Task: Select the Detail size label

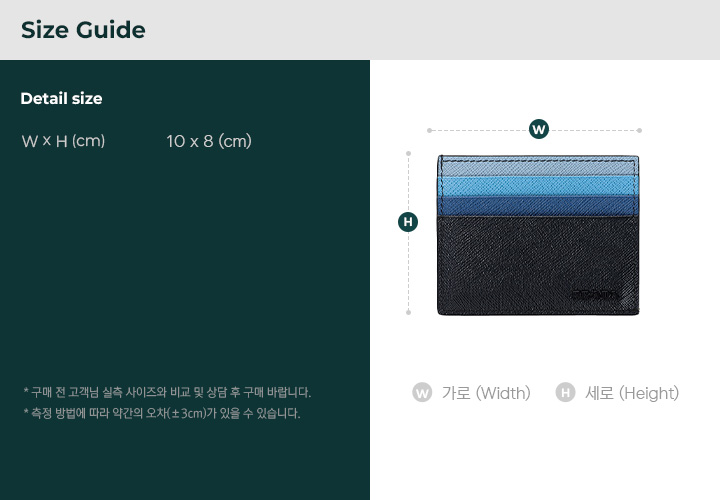Action: point(62,98)
